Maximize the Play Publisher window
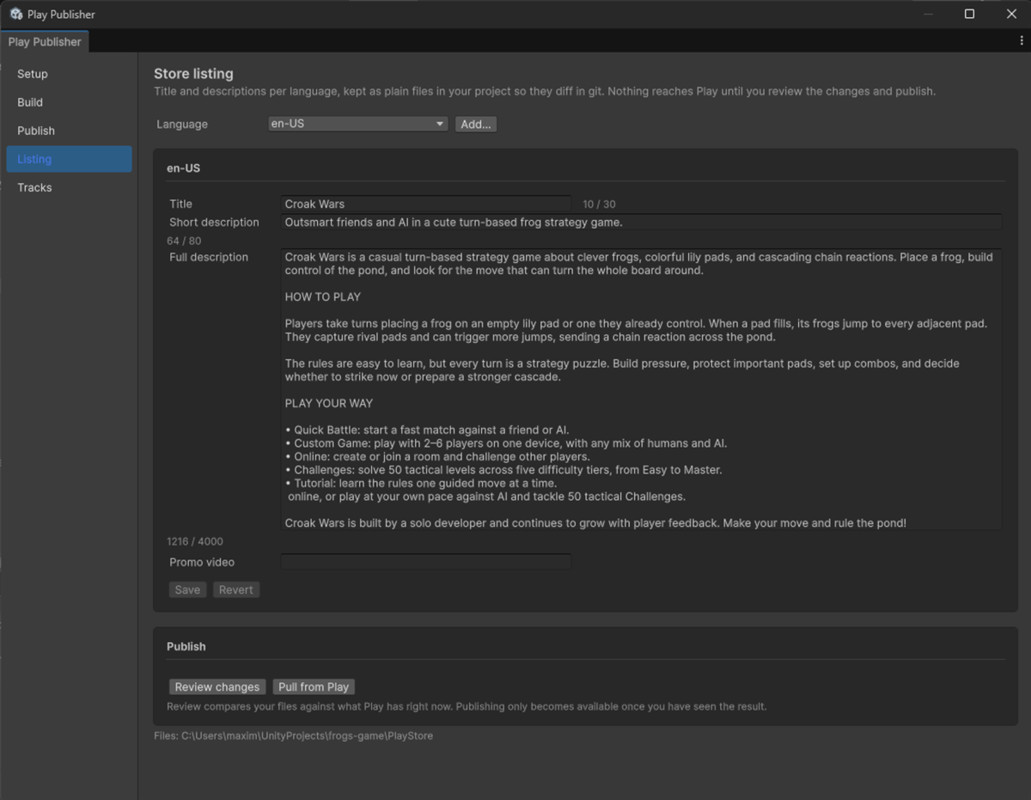 pos(969,14)
